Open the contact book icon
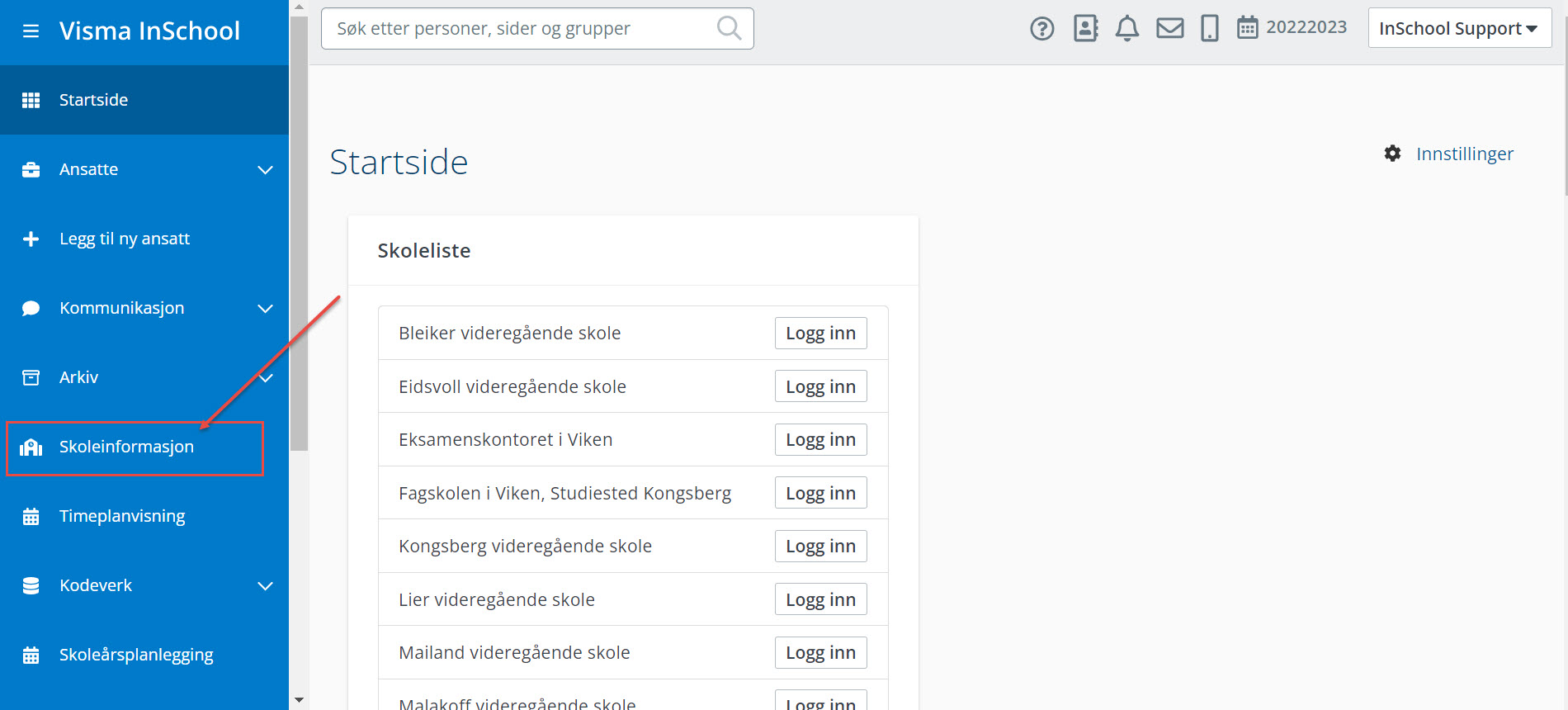The image size is (1568, 710). 1086,28
